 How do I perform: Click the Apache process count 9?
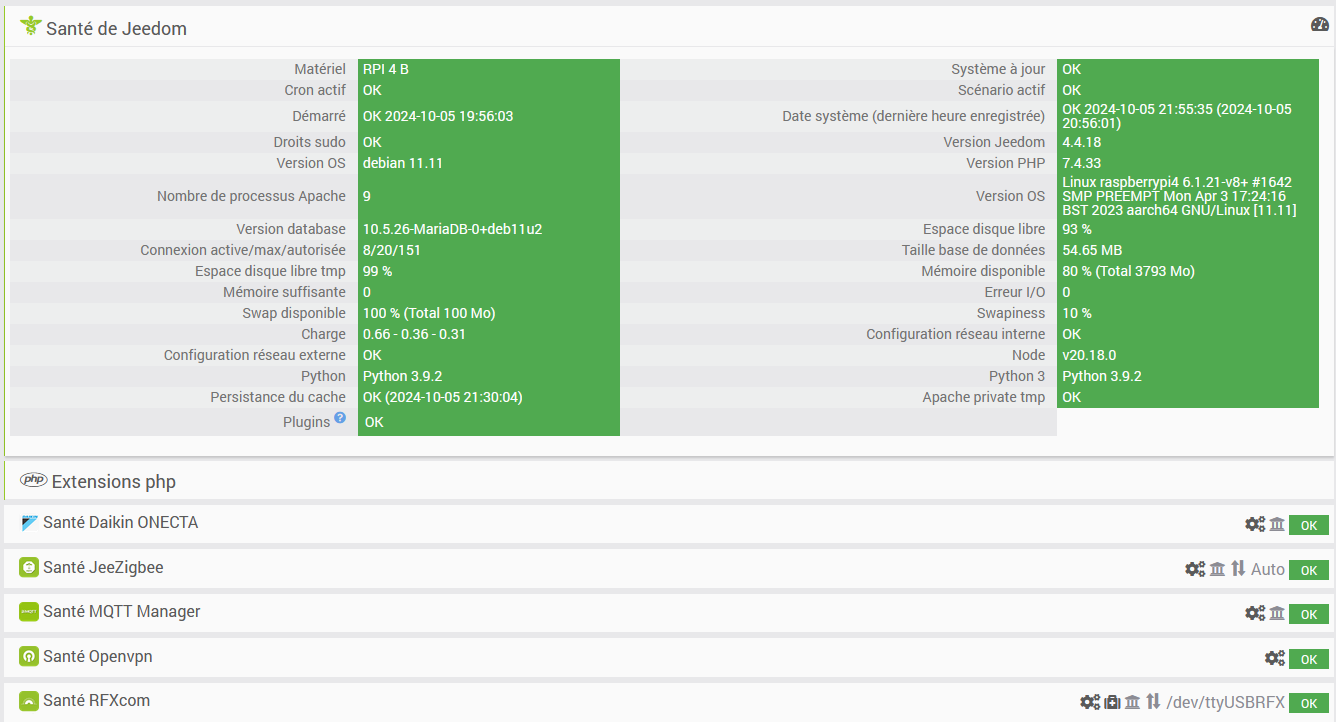367,196
